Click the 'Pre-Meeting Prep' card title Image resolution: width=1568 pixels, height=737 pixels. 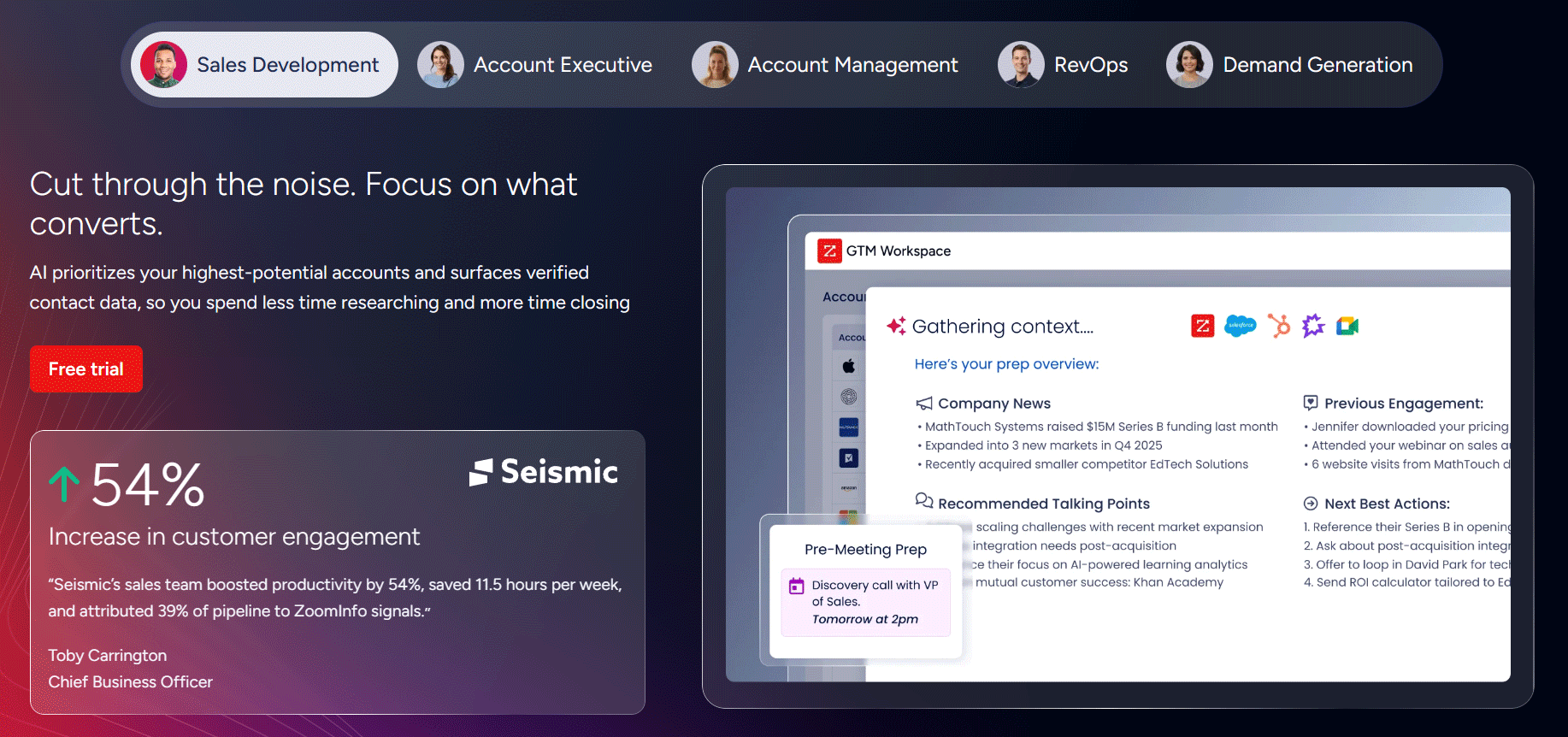[865, 550]
